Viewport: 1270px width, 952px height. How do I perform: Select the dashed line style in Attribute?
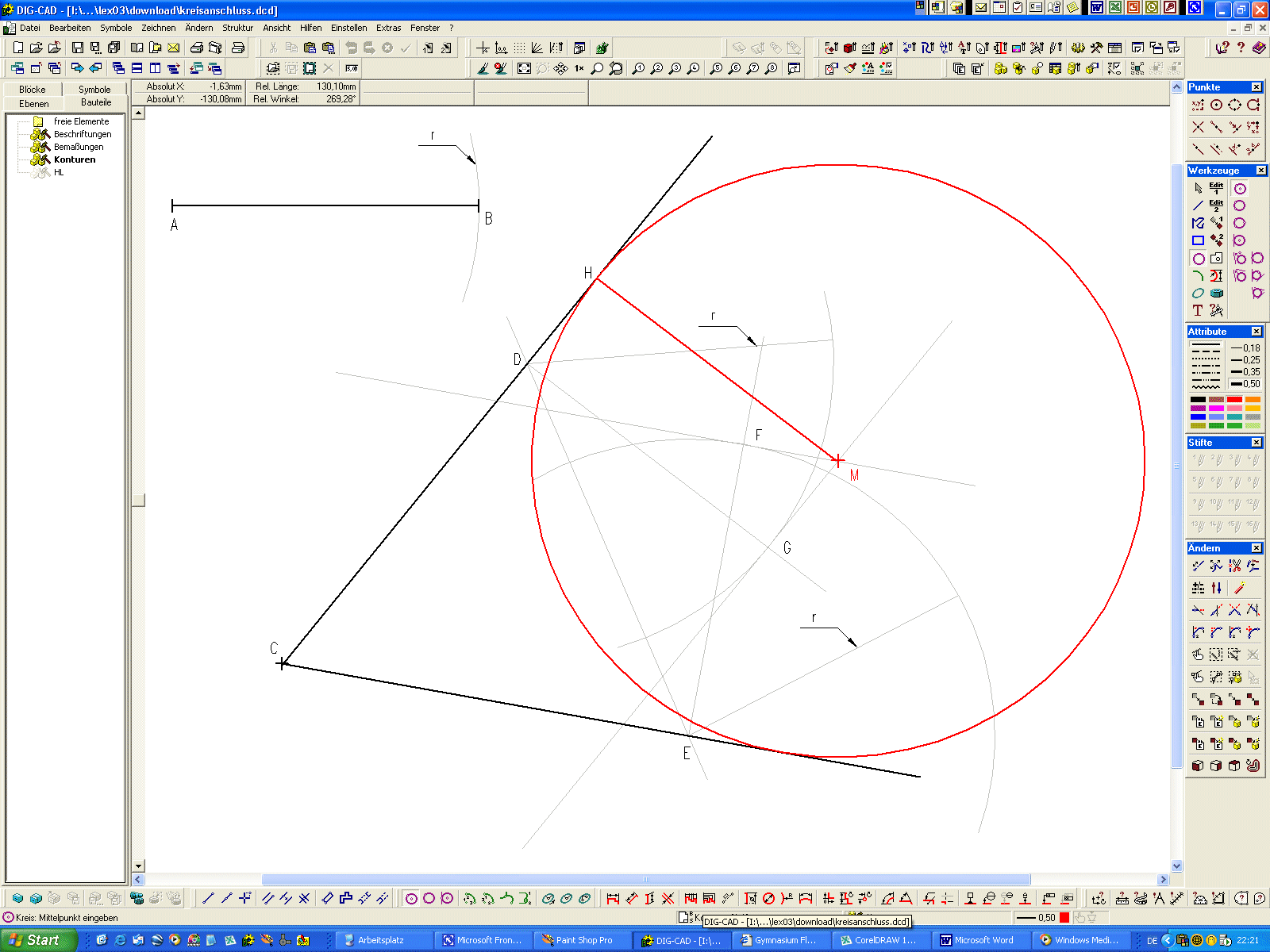pos(1206,350)
